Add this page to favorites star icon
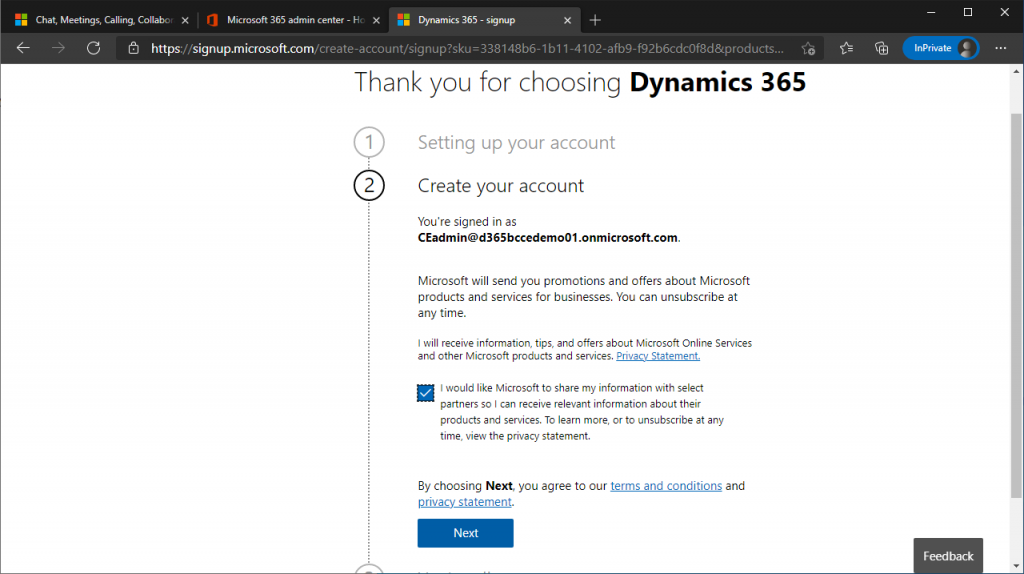 [808, 48]
